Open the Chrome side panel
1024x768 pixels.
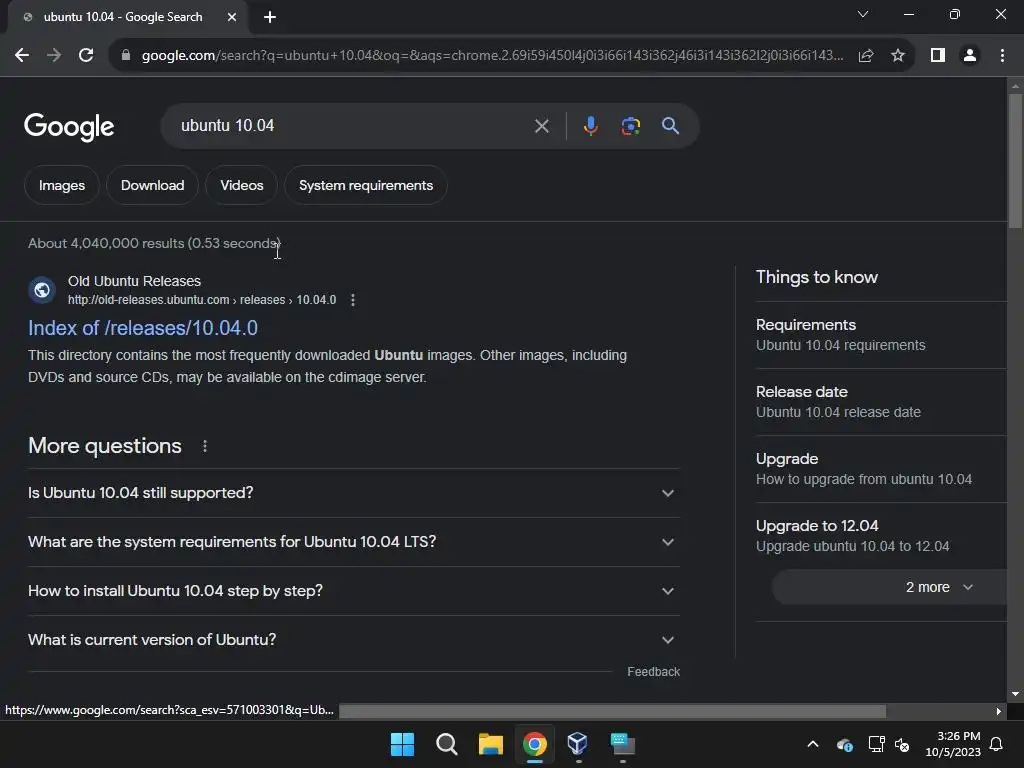tap(938, 56)
